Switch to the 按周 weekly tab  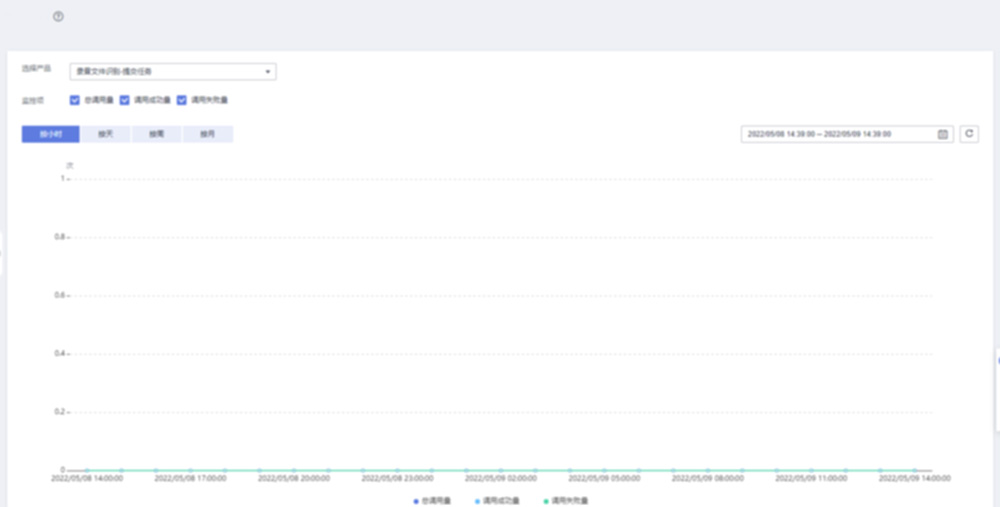point(156,135)
